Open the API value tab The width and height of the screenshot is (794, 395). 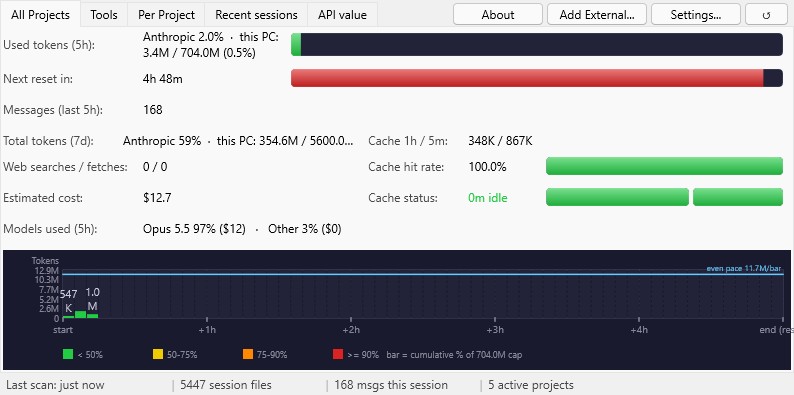[342, 15]
